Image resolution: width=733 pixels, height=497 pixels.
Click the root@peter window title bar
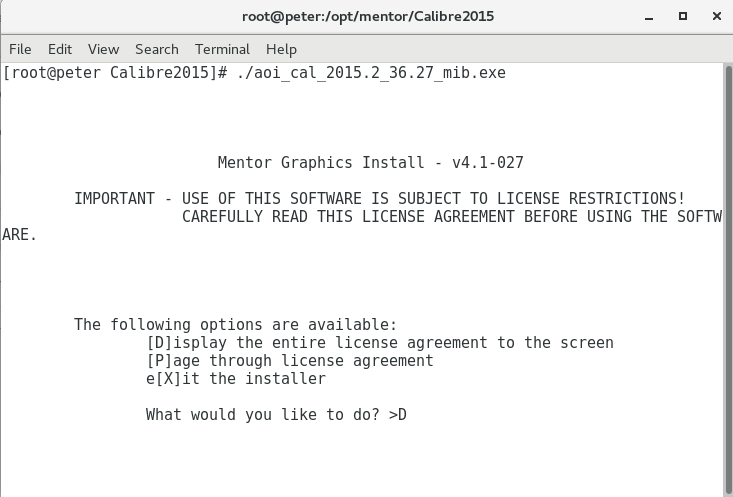click(367, 16)
